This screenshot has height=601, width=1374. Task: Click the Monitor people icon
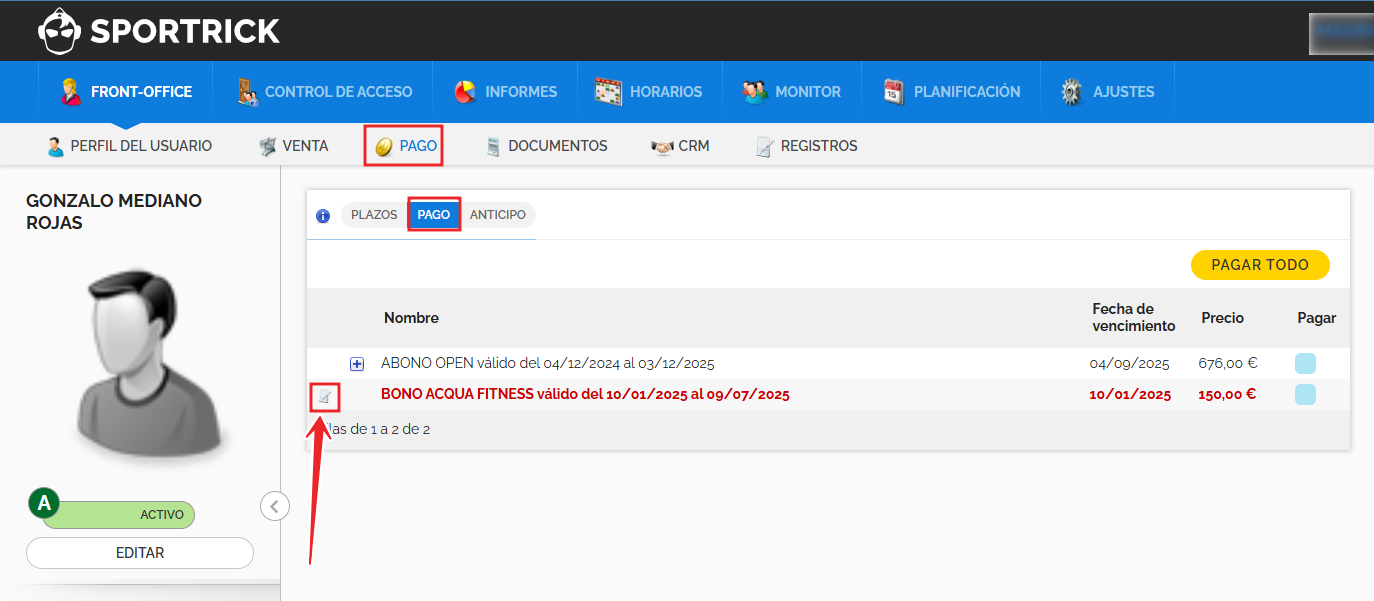point(755,91)
